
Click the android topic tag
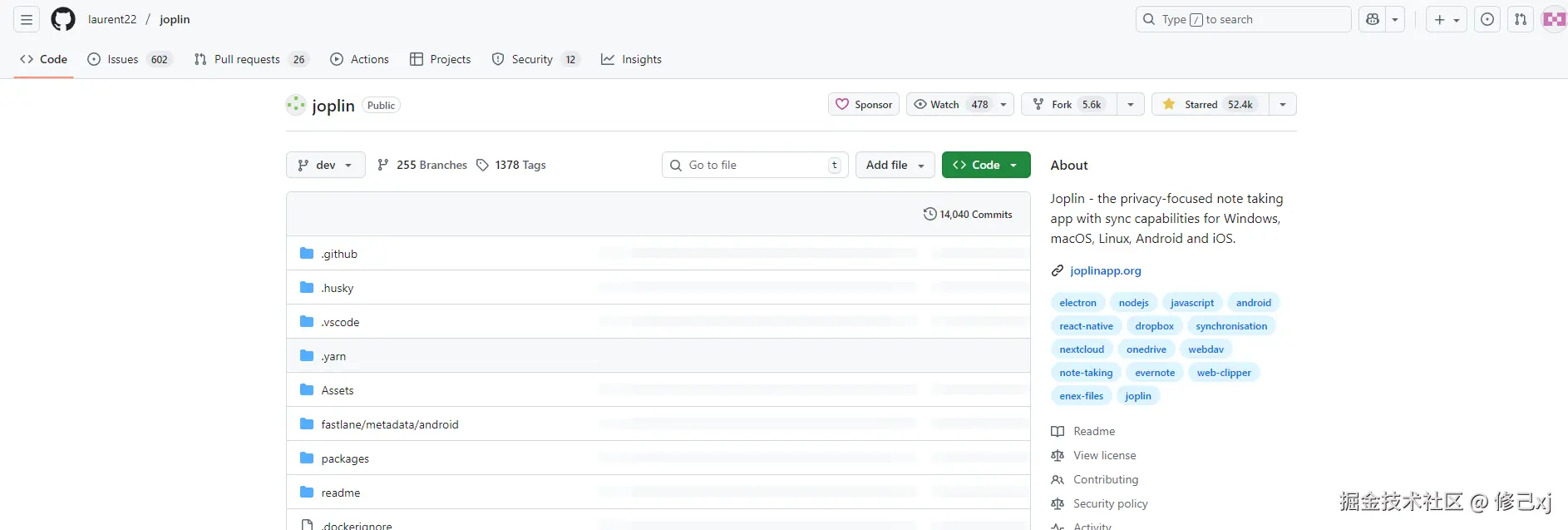1253,303
